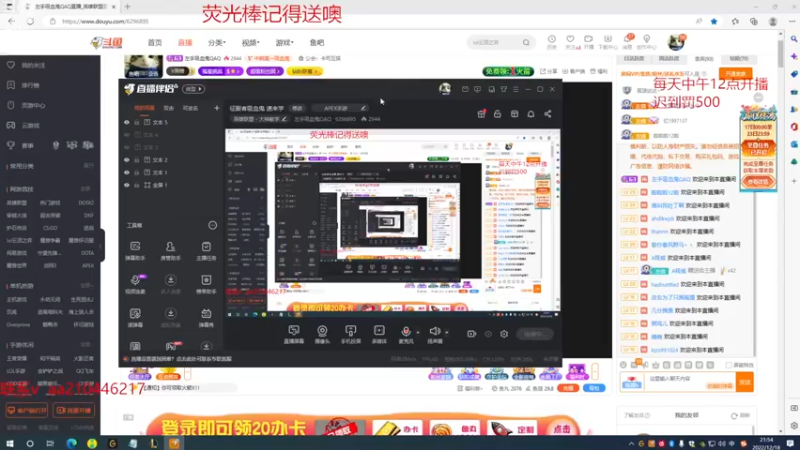
Task: Select 直播 tab in Douyu nav
Action: (185, 43)
